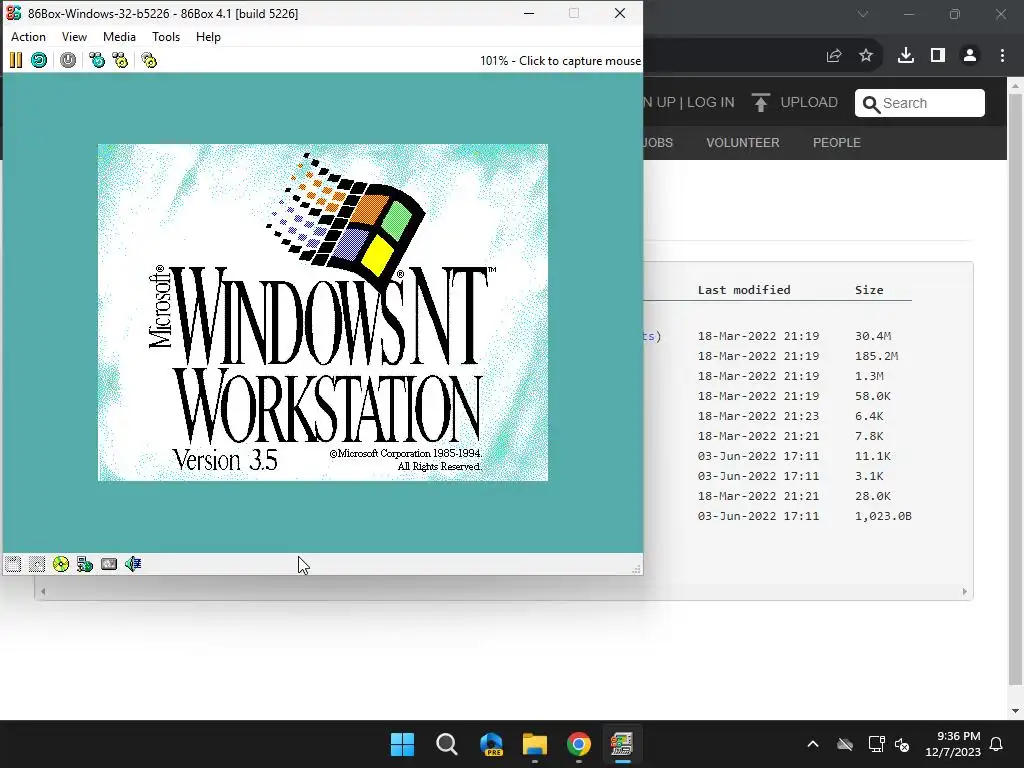The height and width of the screenshot is (768, 1024).
Task: Open the View menu in 86Box
Action: click(74, 37)
